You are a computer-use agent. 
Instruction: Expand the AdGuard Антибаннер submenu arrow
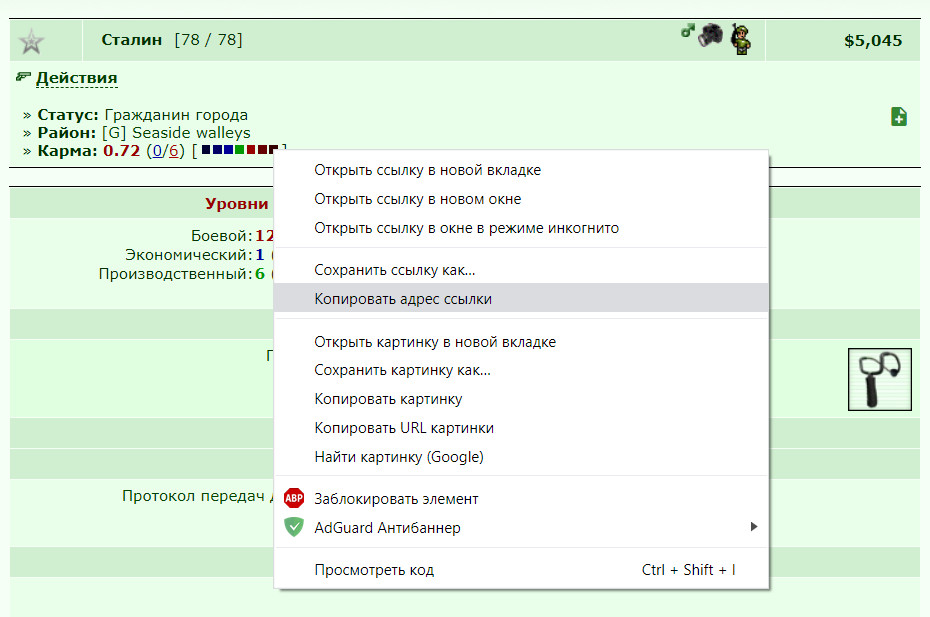coord(753,527)
